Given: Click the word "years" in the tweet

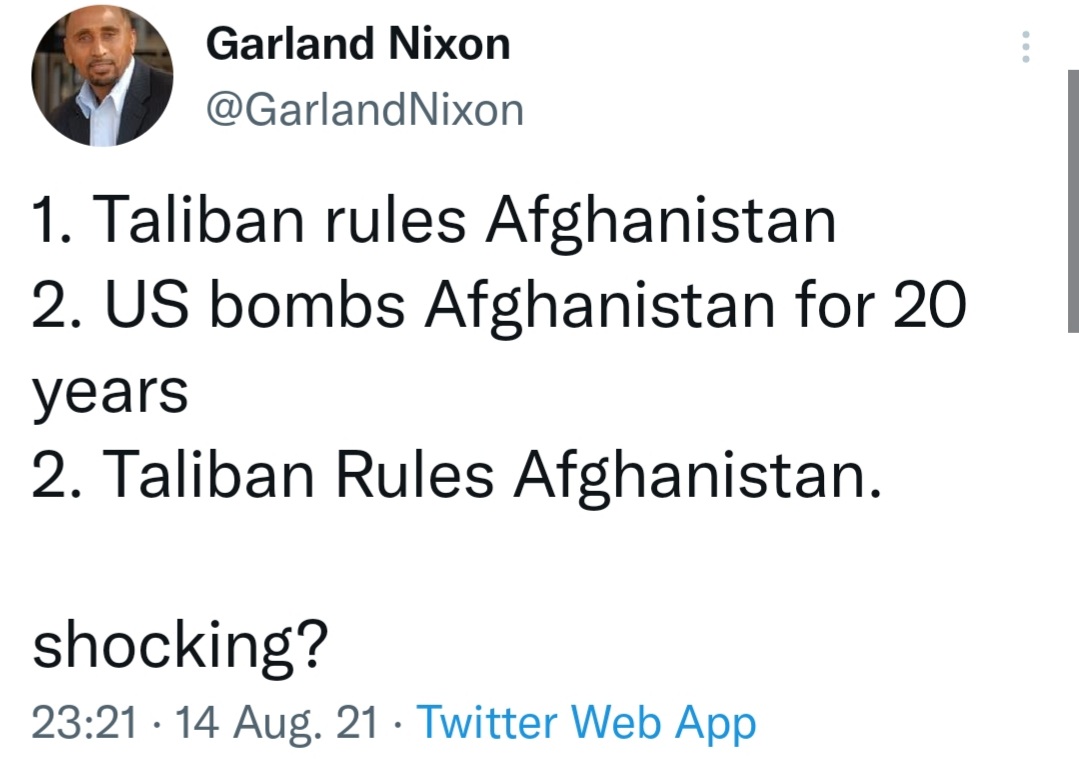Looking at the screenshot, I should 110,393.
